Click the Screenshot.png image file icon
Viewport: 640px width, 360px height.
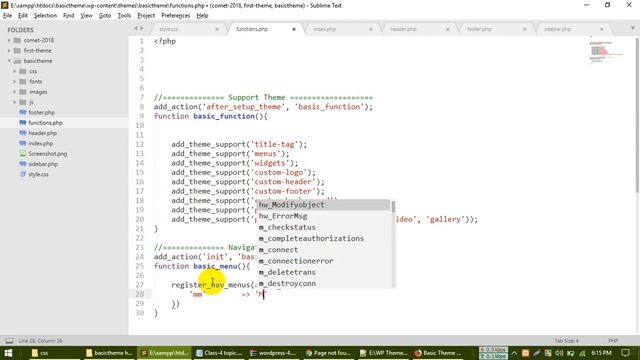(x=23, y=153)
